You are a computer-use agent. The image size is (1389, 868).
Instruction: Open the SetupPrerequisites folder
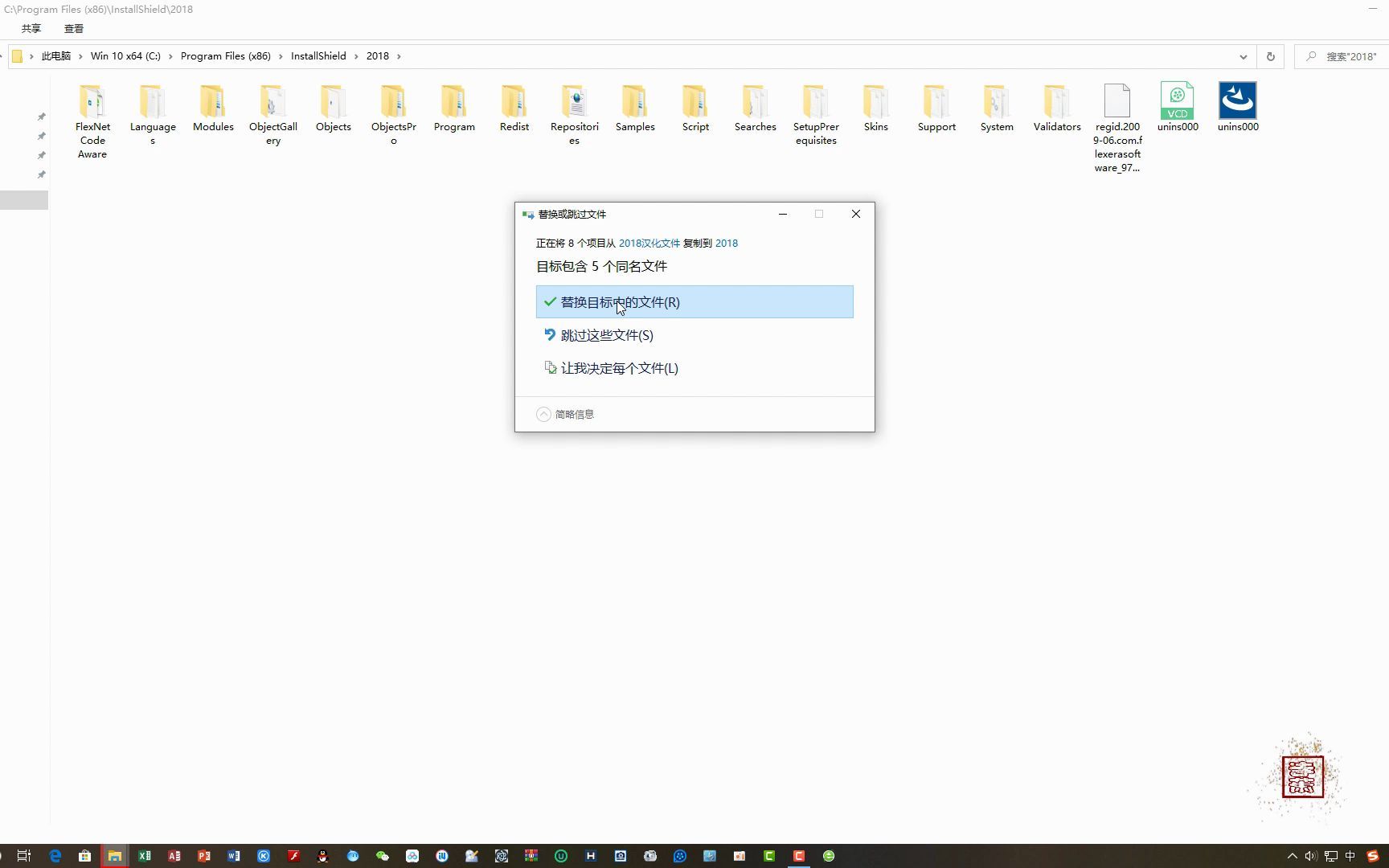coord(816,114)
